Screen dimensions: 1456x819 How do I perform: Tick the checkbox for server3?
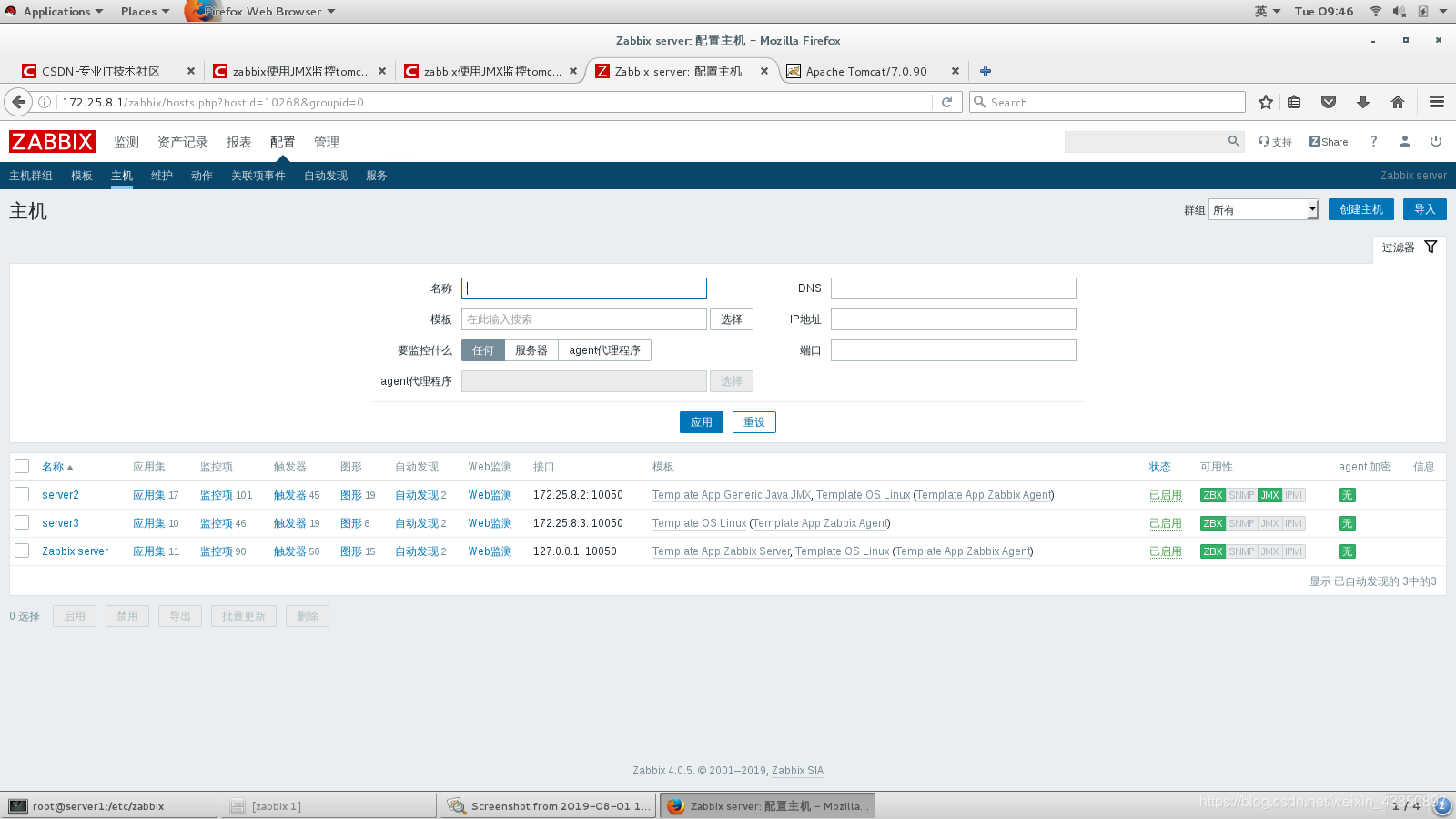click(22, 522)
